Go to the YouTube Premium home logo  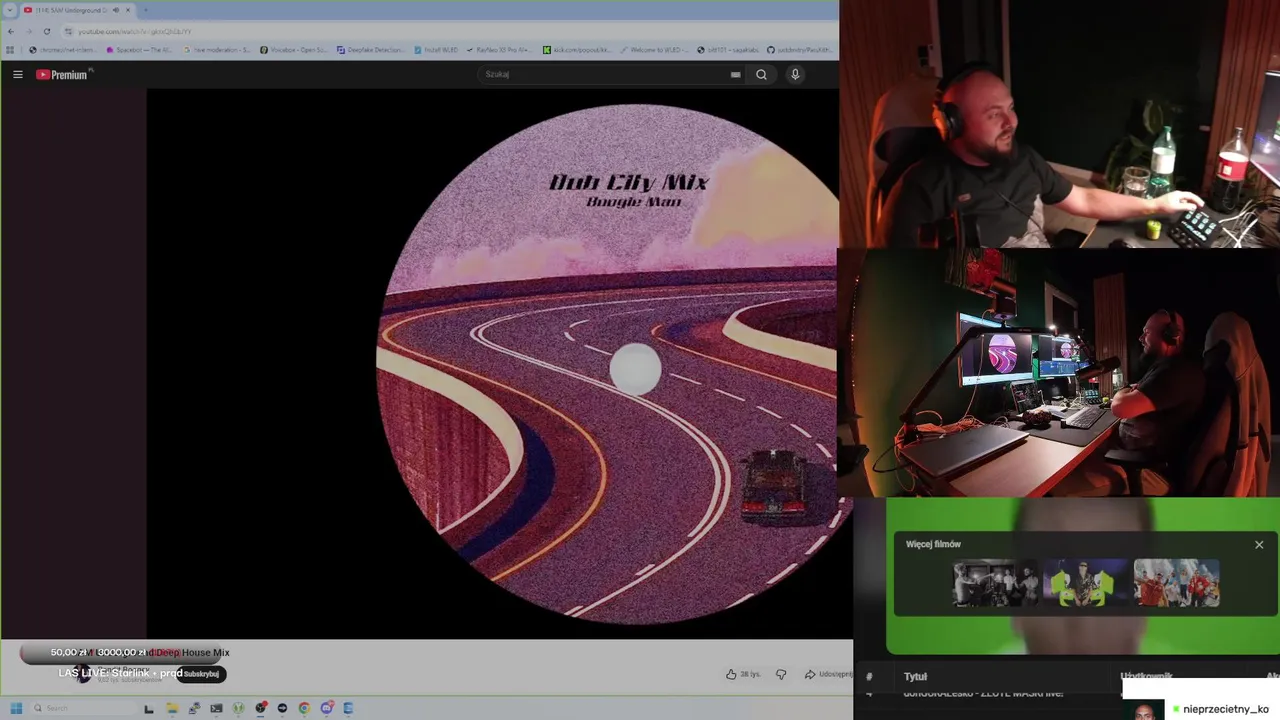click(64, 74)
